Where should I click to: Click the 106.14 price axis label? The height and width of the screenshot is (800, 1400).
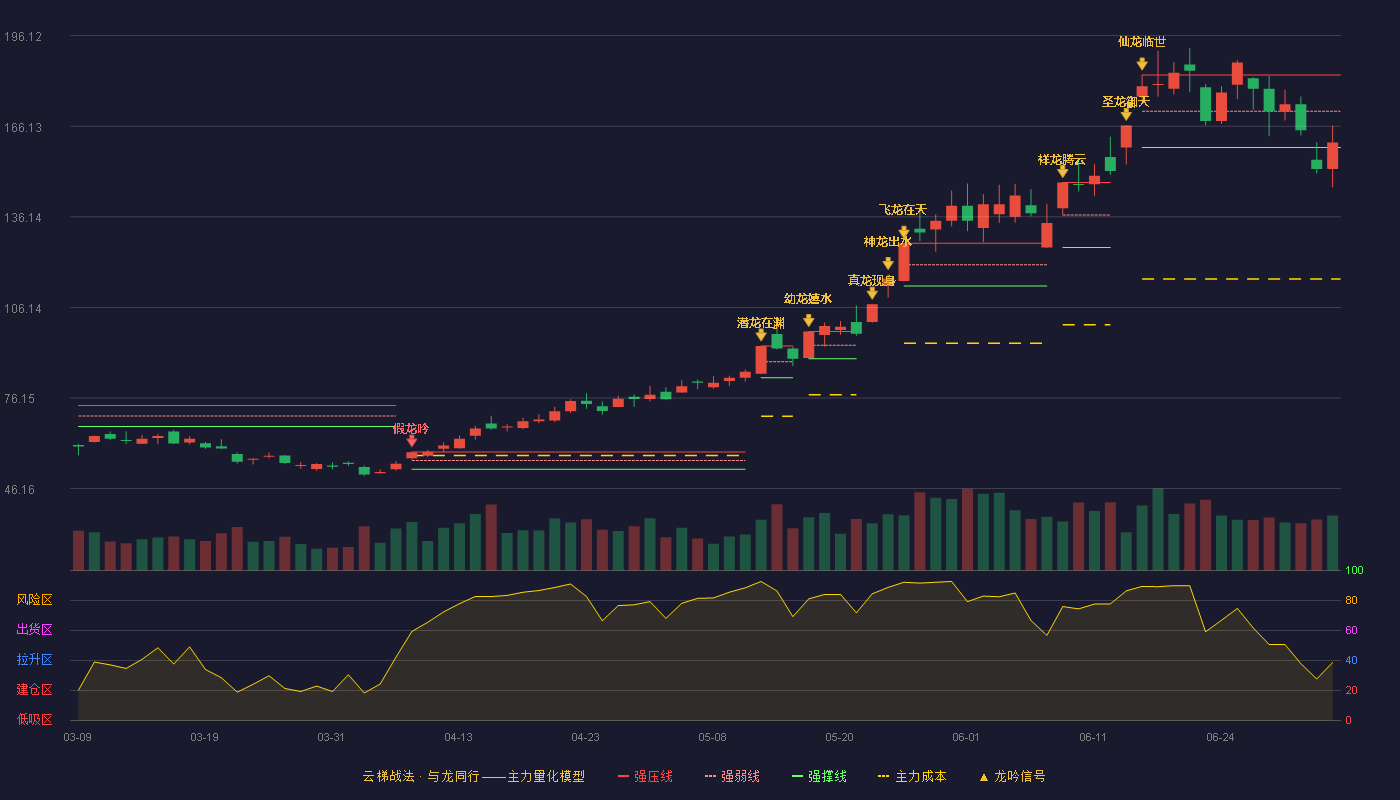[23, 309]
